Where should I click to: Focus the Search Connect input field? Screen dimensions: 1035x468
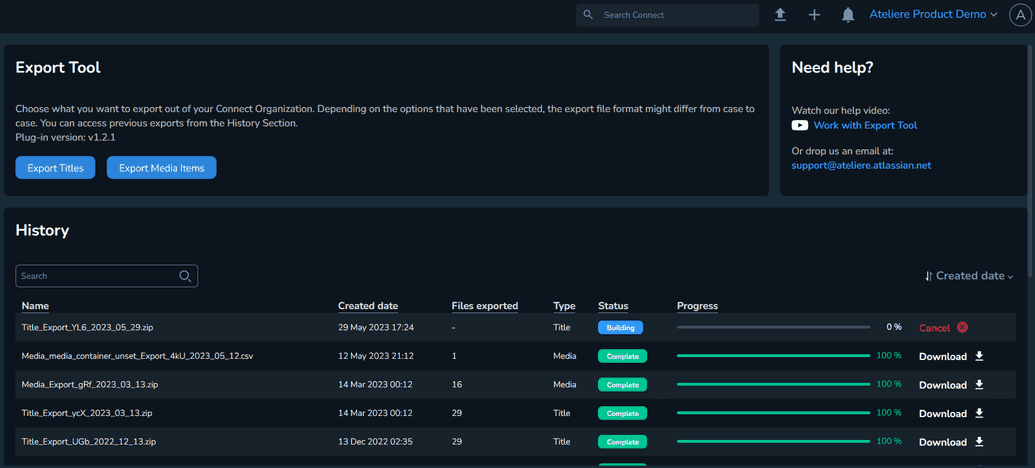click(x=667, y=15)
